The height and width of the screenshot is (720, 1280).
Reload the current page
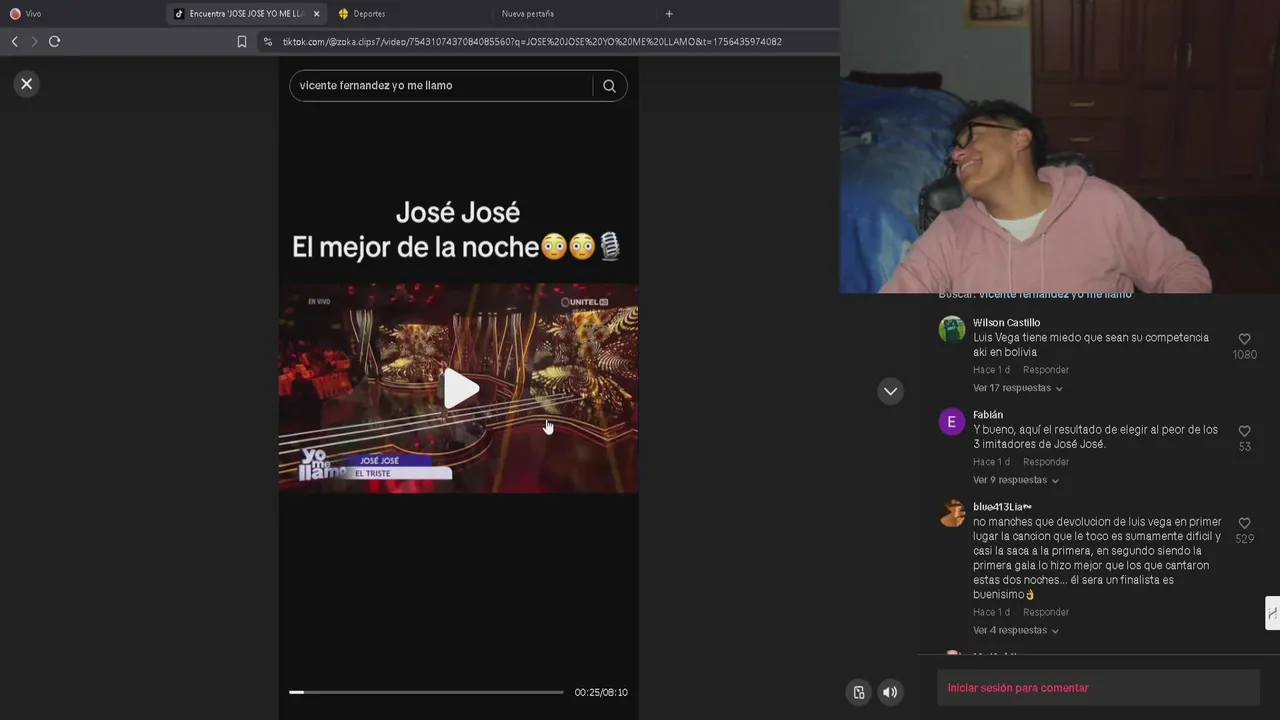(54, 41)
